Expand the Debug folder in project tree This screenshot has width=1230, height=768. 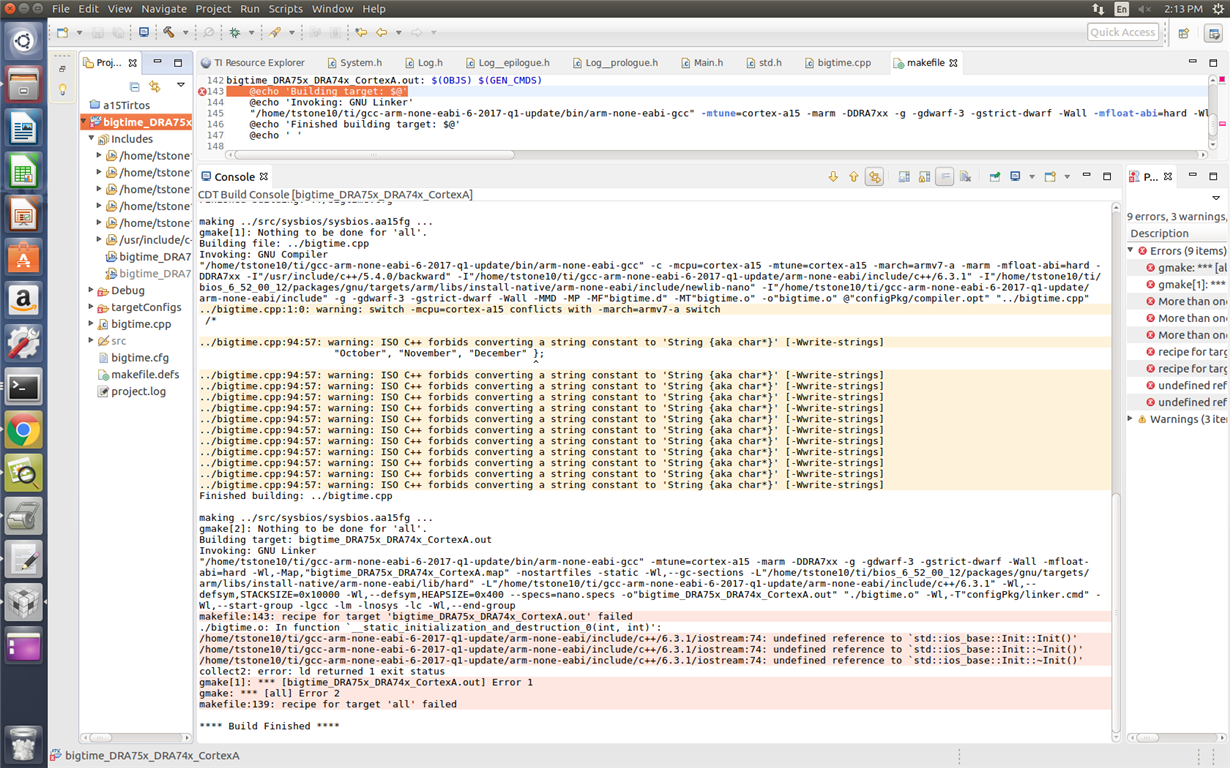pos(91,290)
